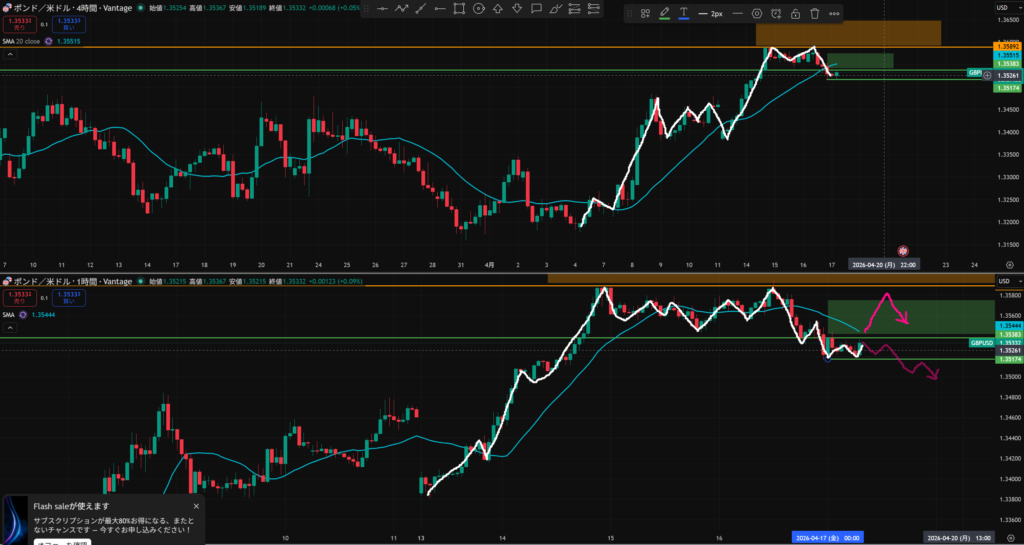
Task: Select the arrow up marker tool
Action: pos(498,9)
